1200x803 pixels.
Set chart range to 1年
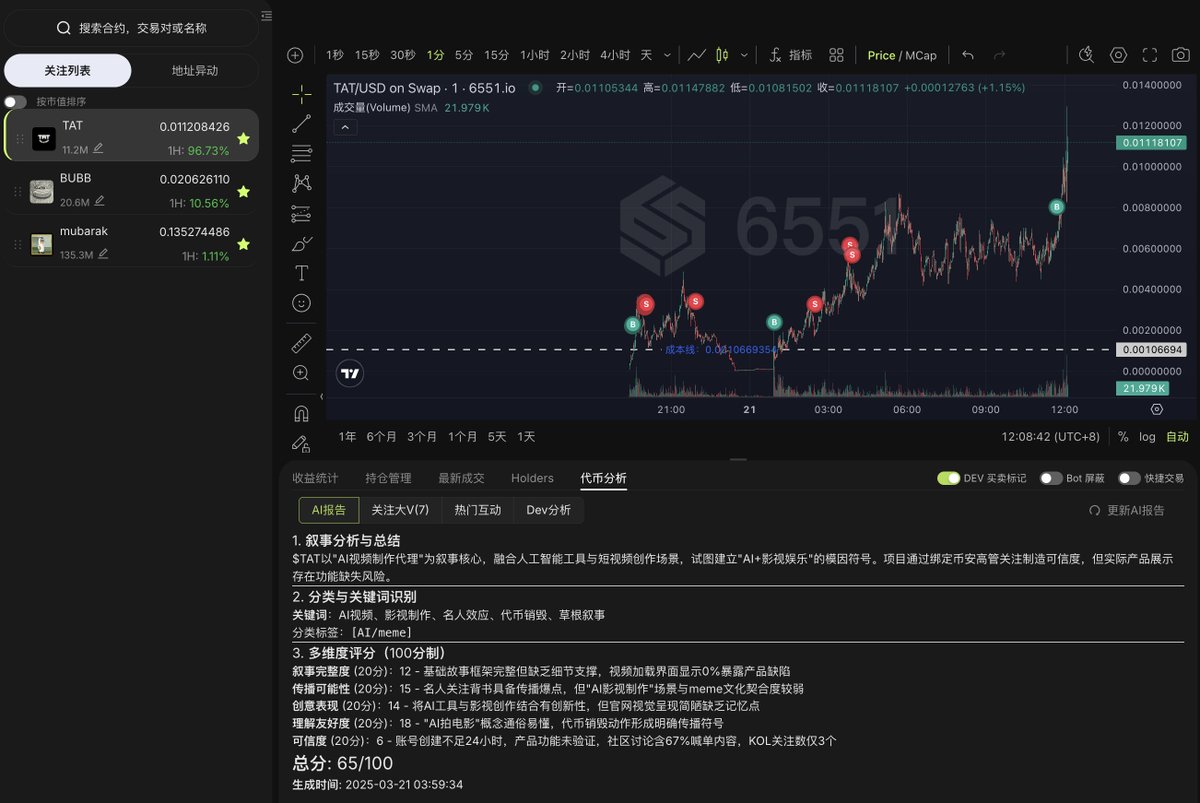[x=347, y=437]
